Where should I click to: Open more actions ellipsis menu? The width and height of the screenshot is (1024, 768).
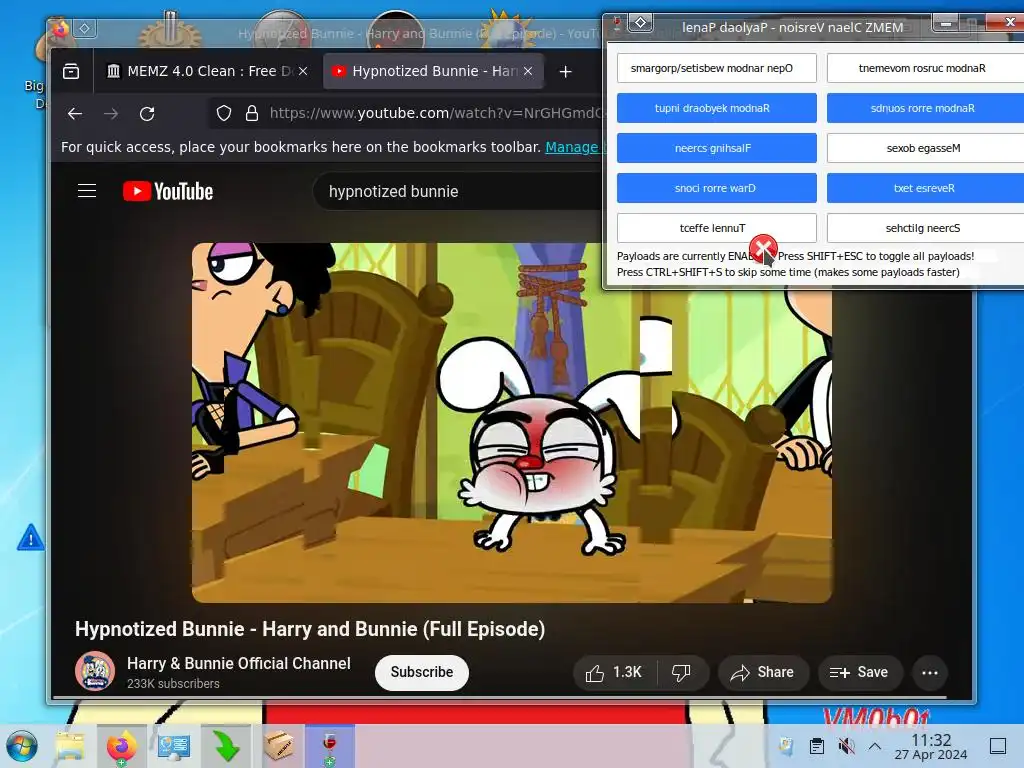[930, 673]
